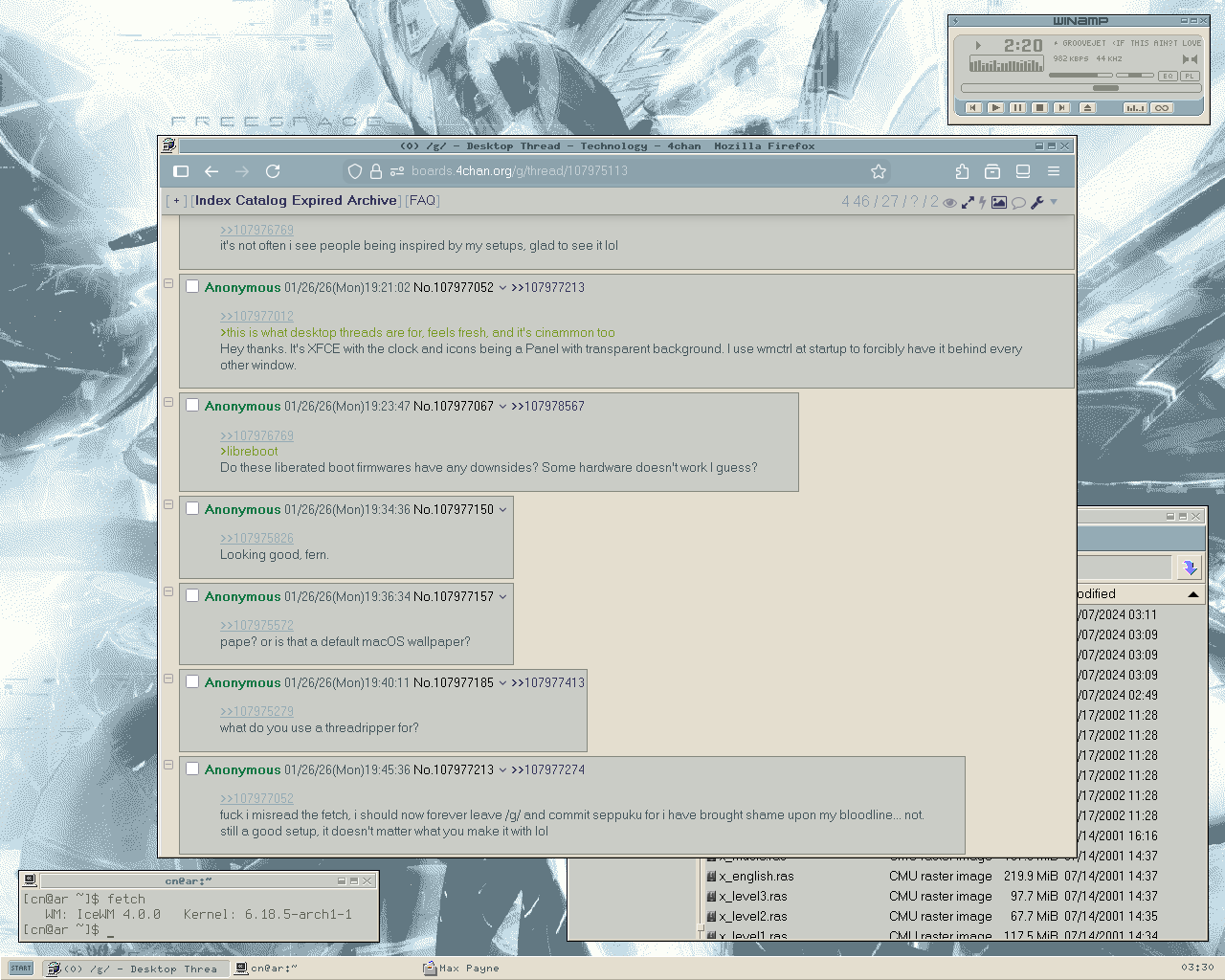
Task: Check the box for post No.107977150
Action: (x=192, y=508)
